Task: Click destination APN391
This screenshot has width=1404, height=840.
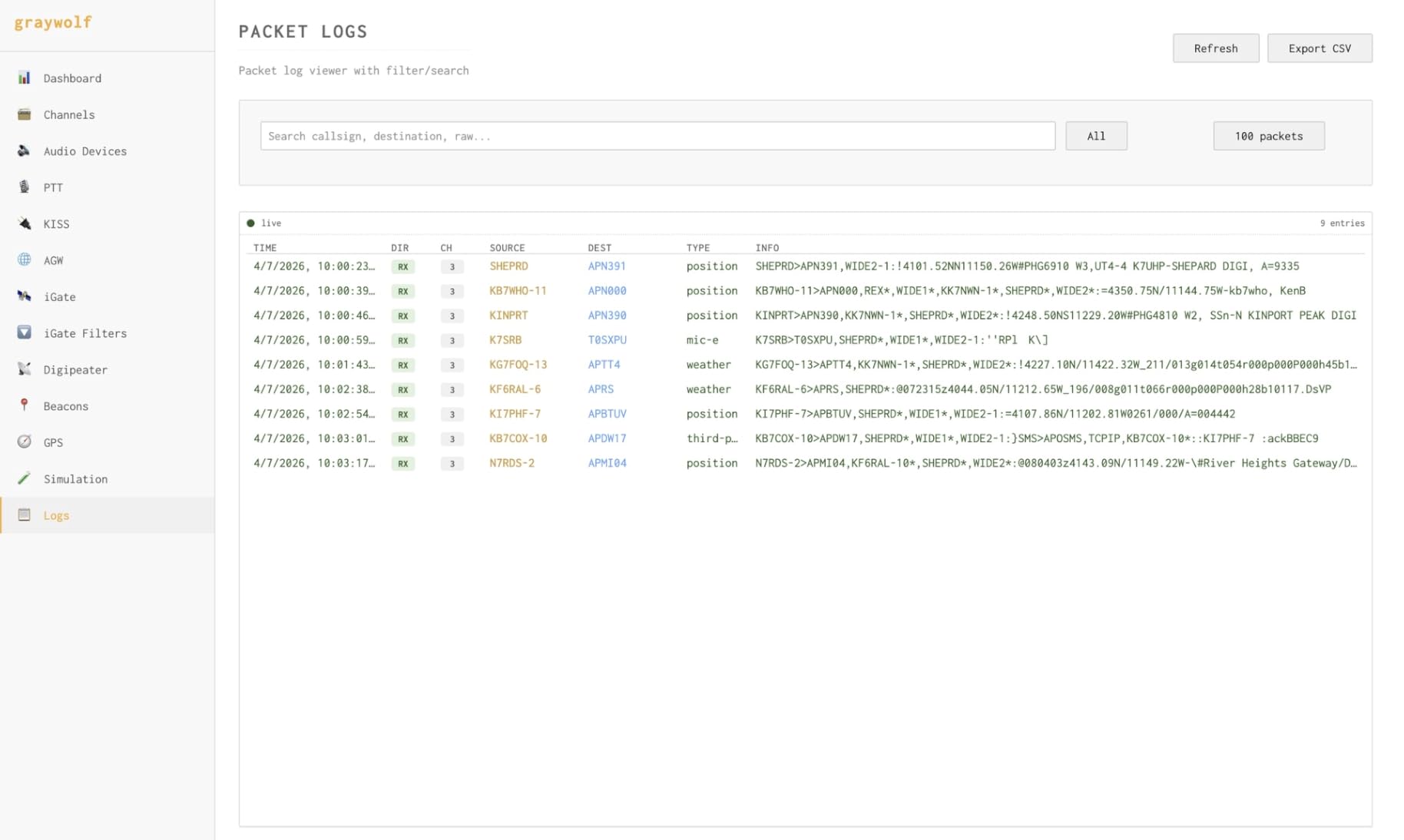Action: coord(607,266)
